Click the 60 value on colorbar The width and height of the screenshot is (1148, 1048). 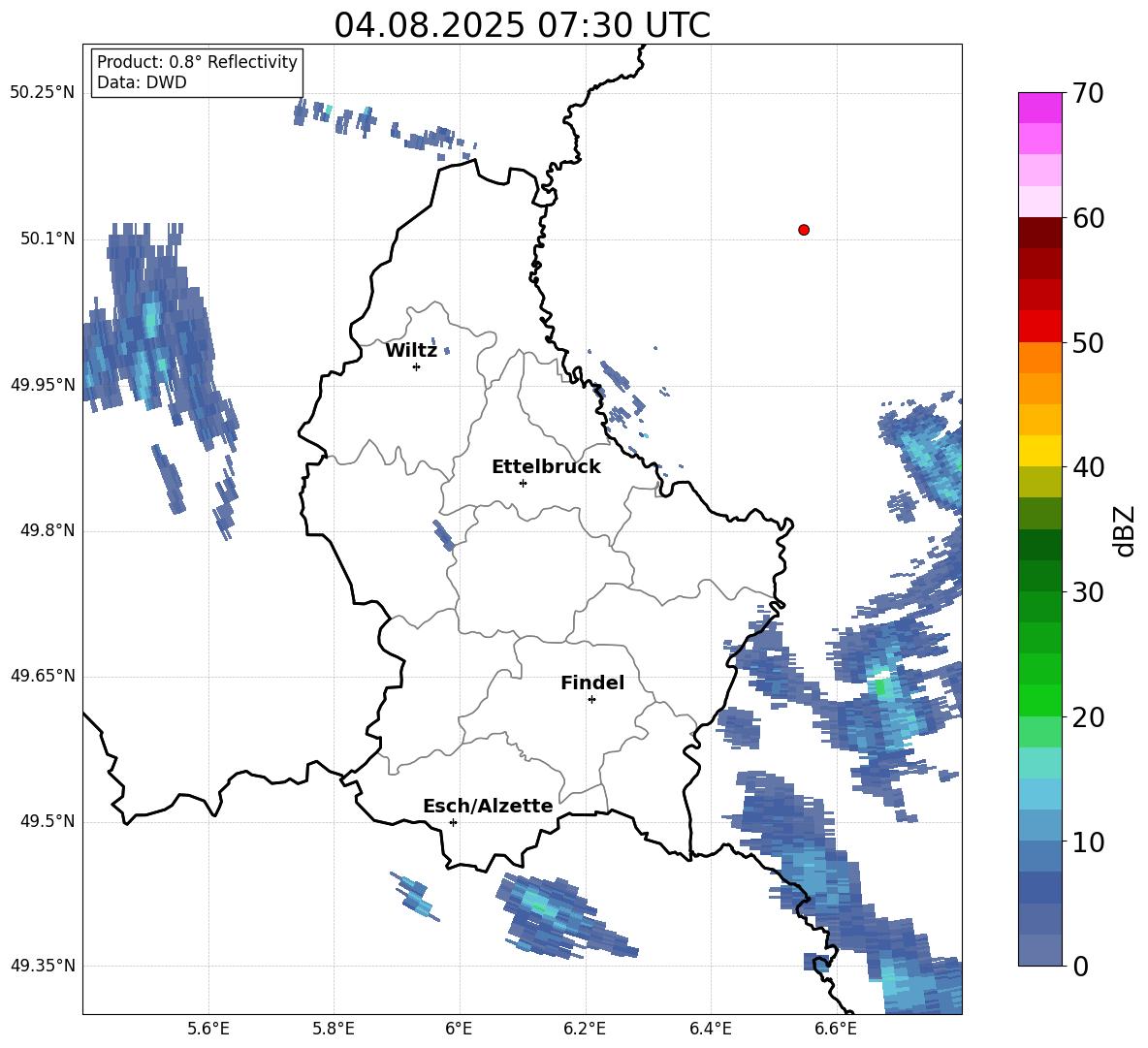coord(1088,218)
